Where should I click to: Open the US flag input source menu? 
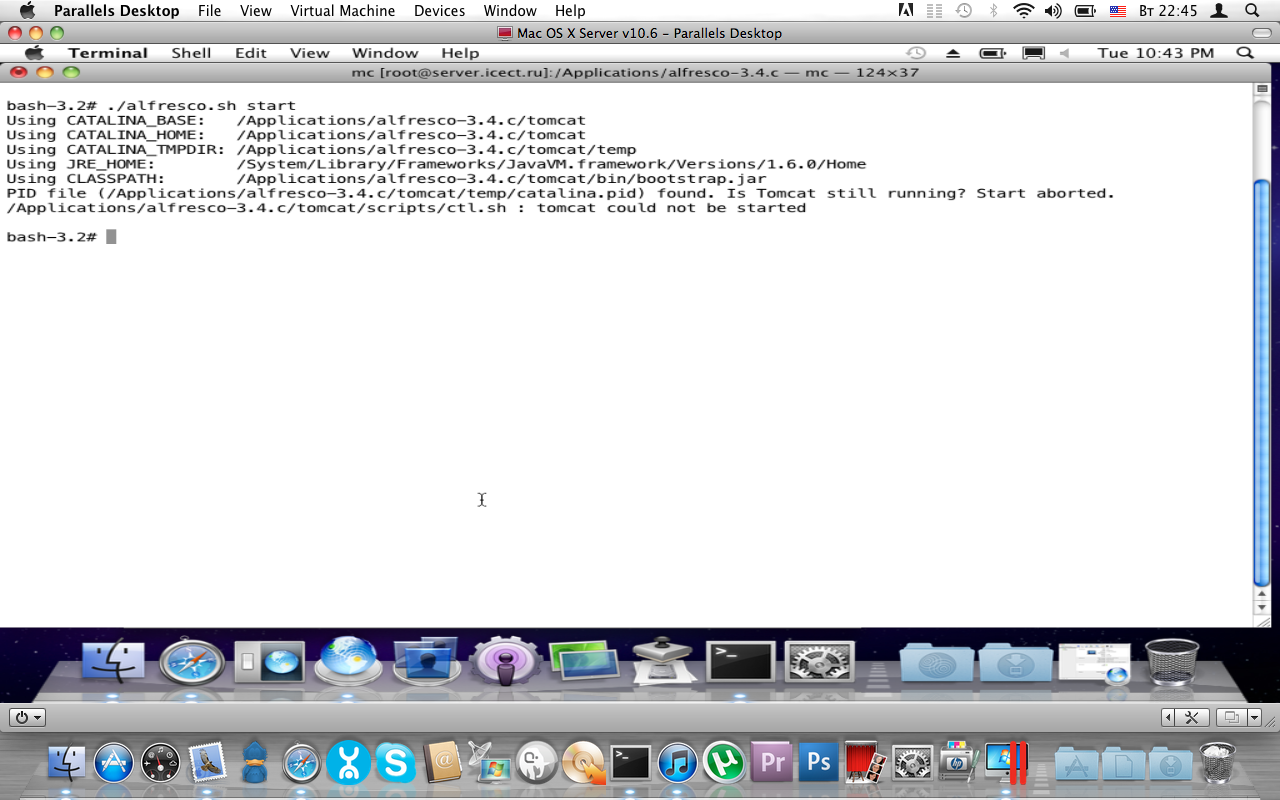tap(1117, 11)
